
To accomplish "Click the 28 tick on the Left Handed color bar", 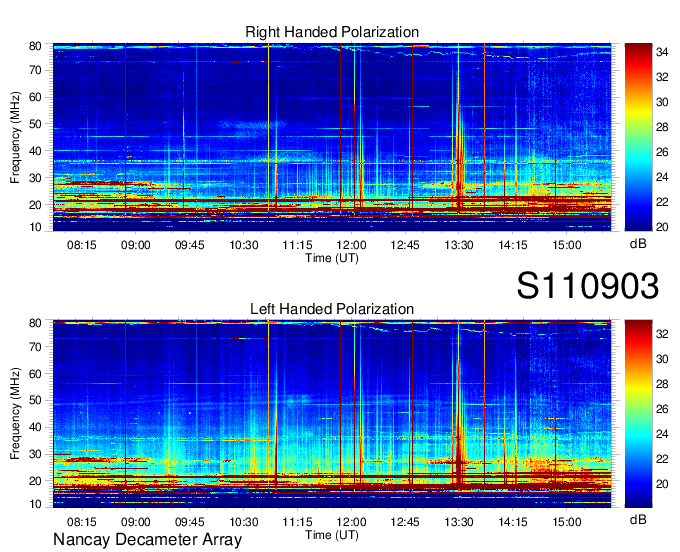I will point(662,384).
